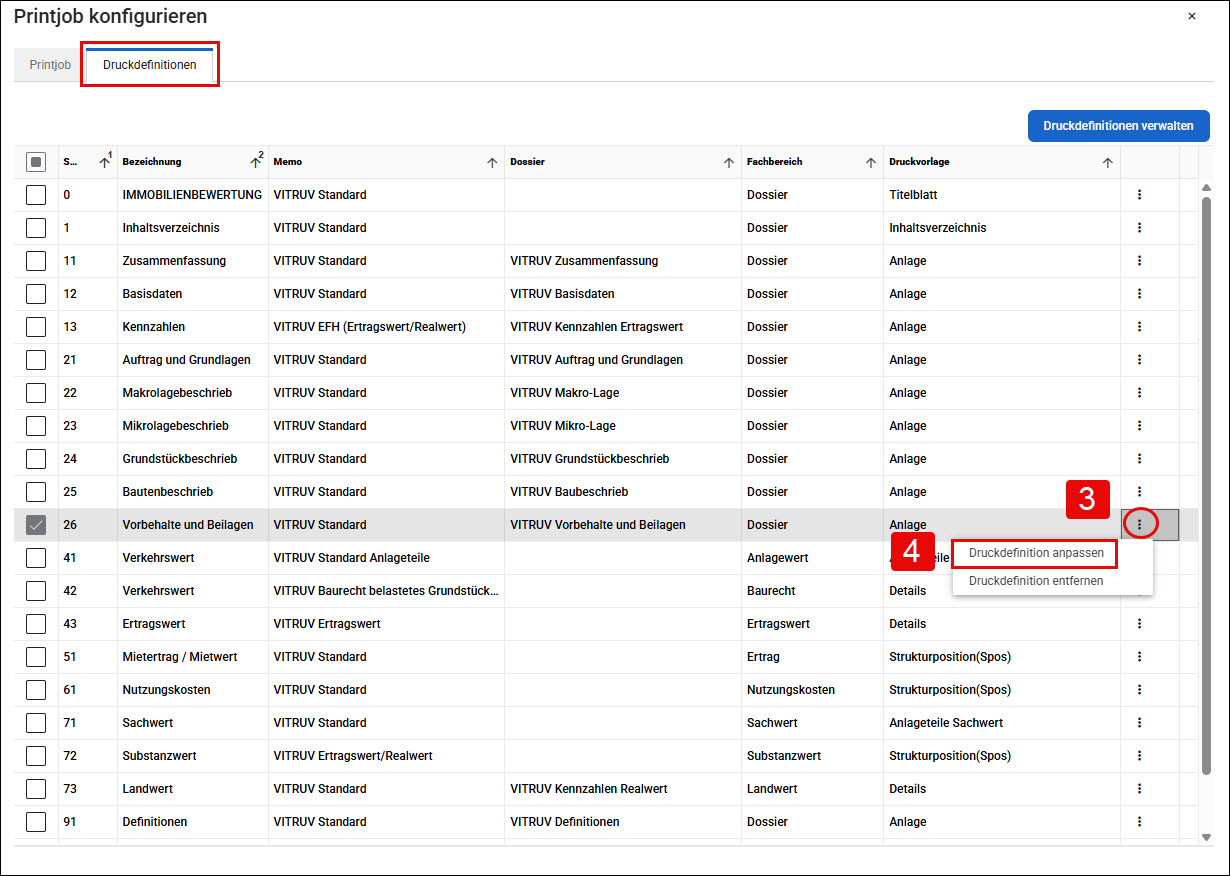The image size is (1230, 876).
Task: Open the three-dot menu for Mietertrag / Mietwert row
Action: point(1139,657)
